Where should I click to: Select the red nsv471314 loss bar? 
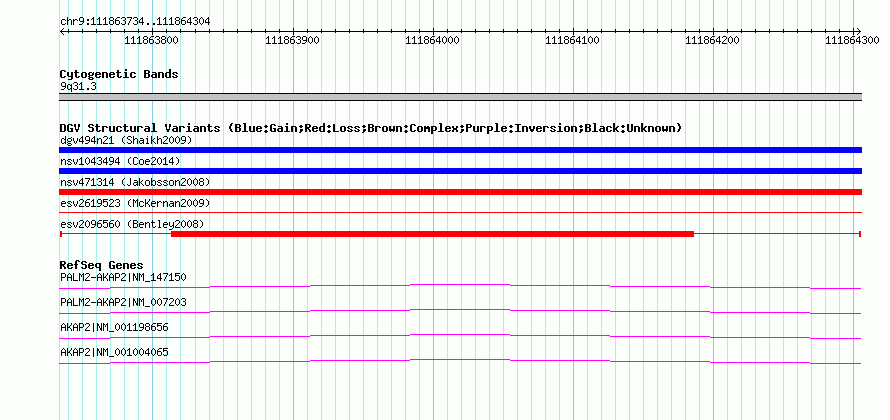461,192
